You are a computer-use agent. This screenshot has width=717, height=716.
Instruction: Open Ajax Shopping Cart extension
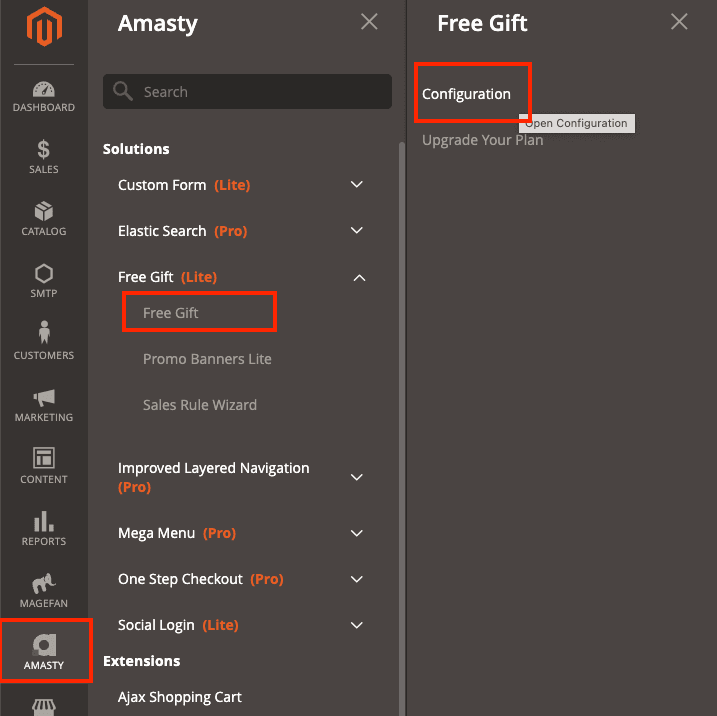point(180,697)
